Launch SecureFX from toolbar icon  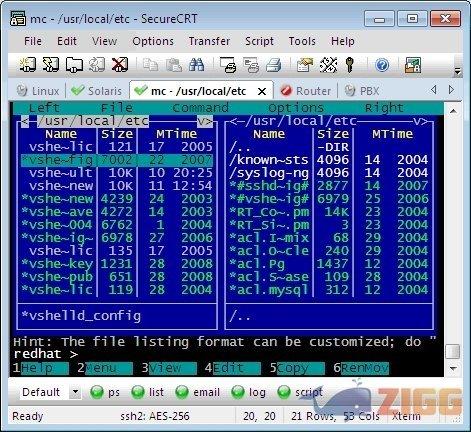pos(413,65)
